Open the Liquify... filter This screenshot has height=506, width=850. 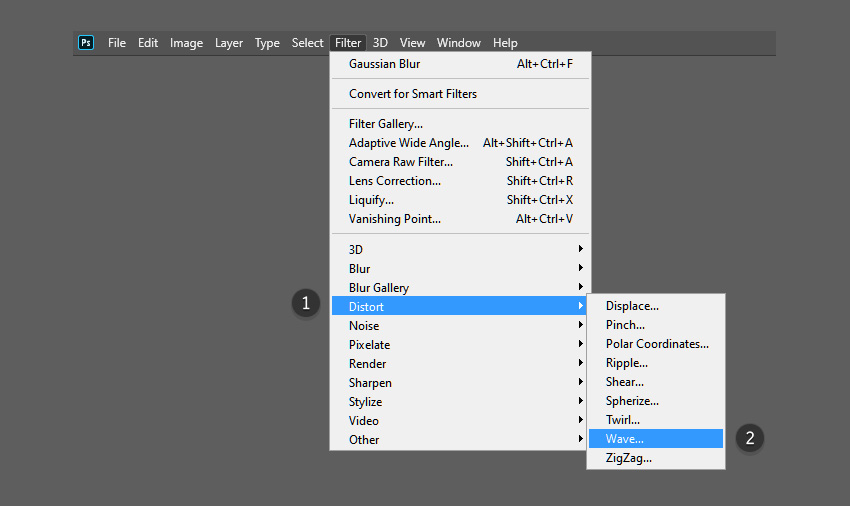click(461, 200)
